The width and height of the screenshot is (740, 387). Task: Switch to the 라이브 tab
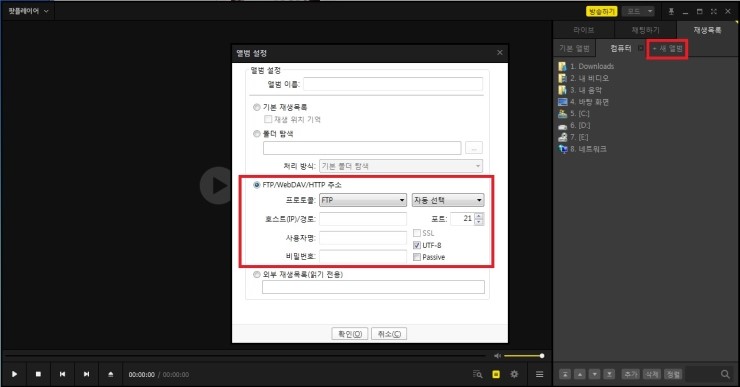point(584,30)
